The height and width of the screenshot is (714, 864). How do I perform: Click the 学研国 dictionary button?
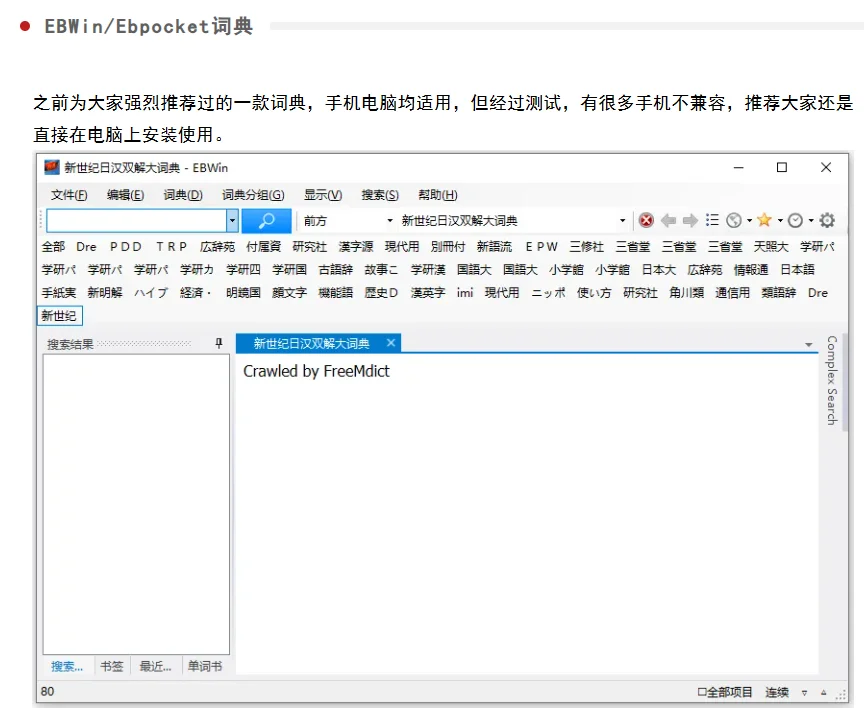point(289,268)
